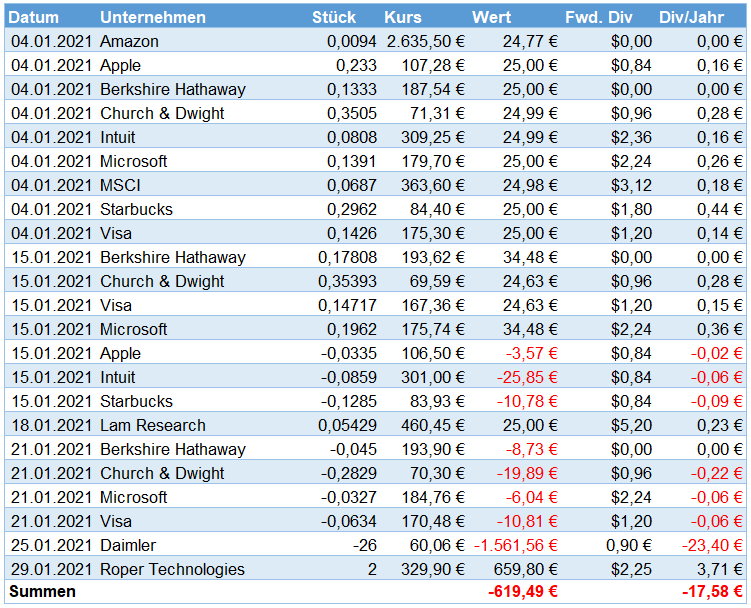Screen dimensions: 751x608
Task: Select the Kurs value 184,76 €
Action: point(433,497)
